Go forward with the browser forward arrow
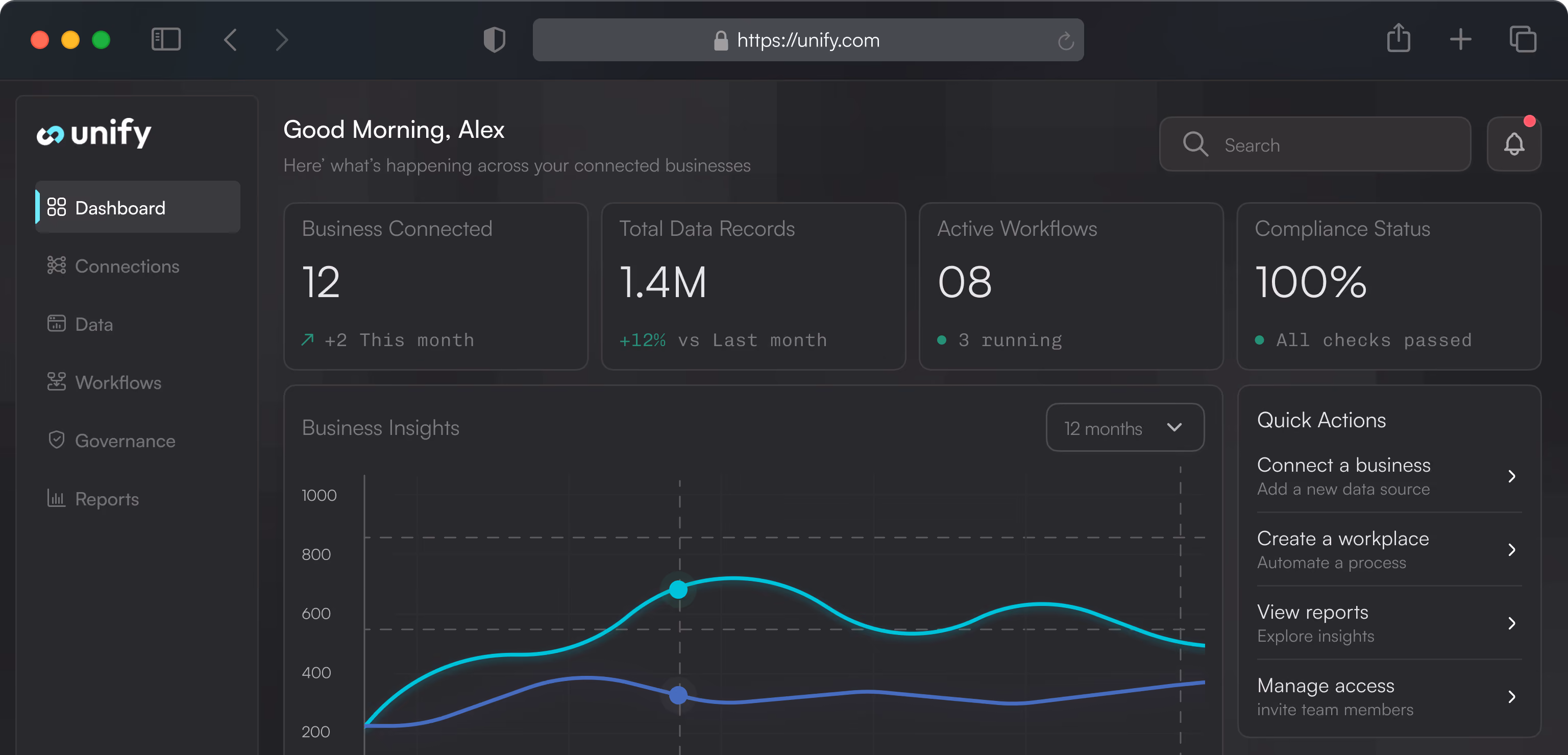The image size is (1568, 755). 281,40
